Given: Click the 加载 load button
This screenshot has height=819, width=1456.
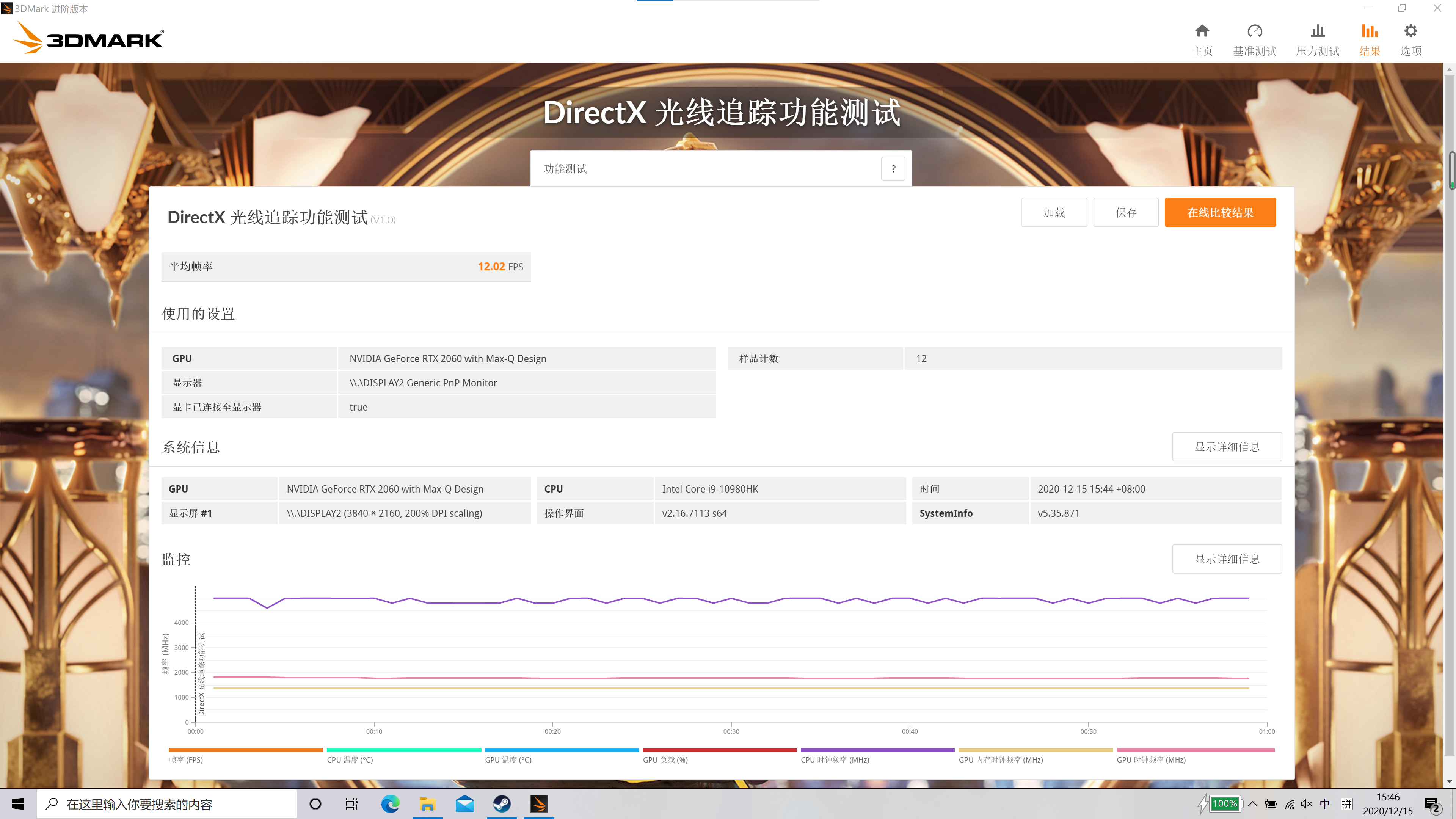Looking at the screenshot, I should [1054, 212].
